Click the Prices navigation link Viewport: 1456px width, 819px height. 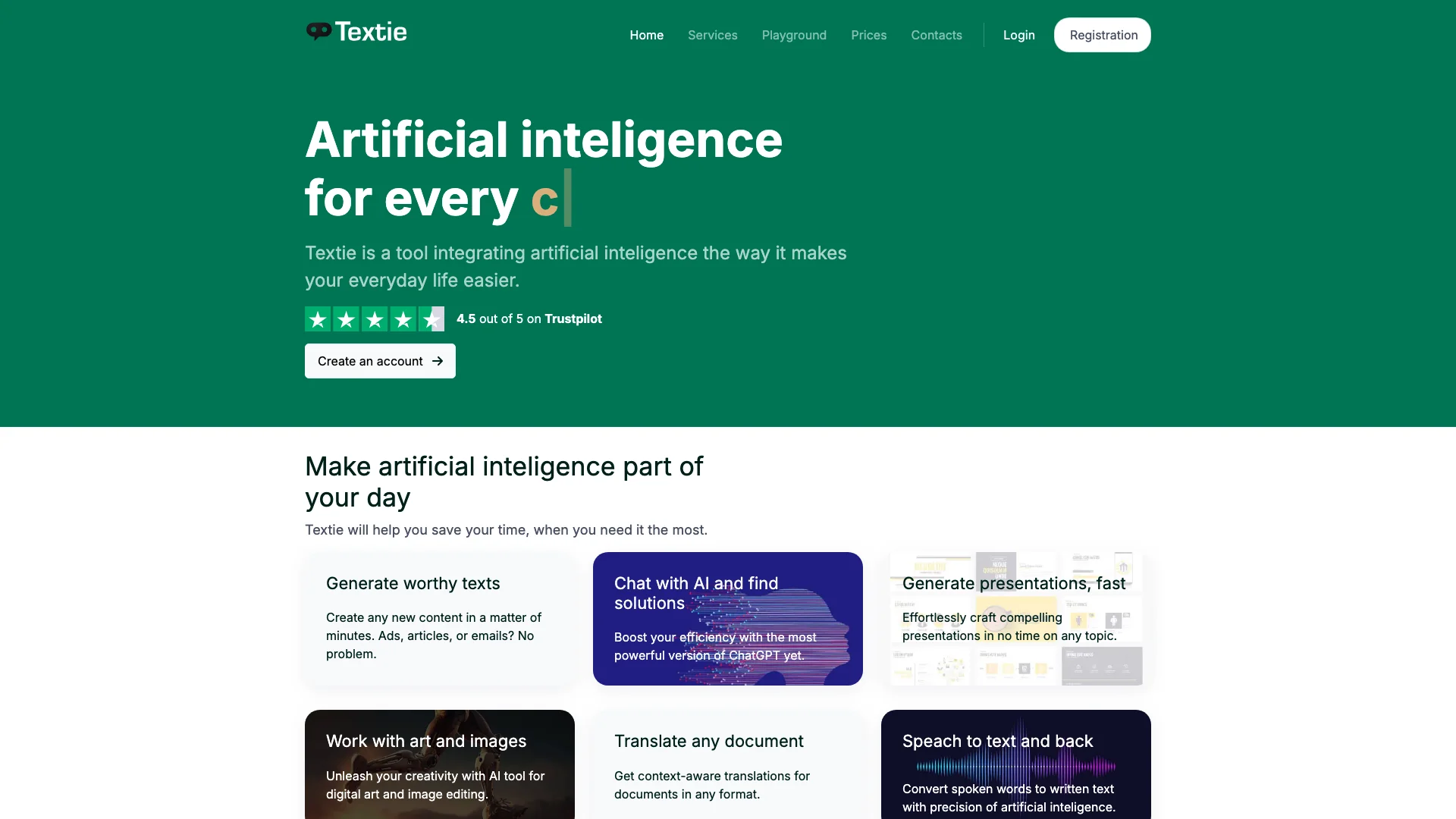(868, 35)
